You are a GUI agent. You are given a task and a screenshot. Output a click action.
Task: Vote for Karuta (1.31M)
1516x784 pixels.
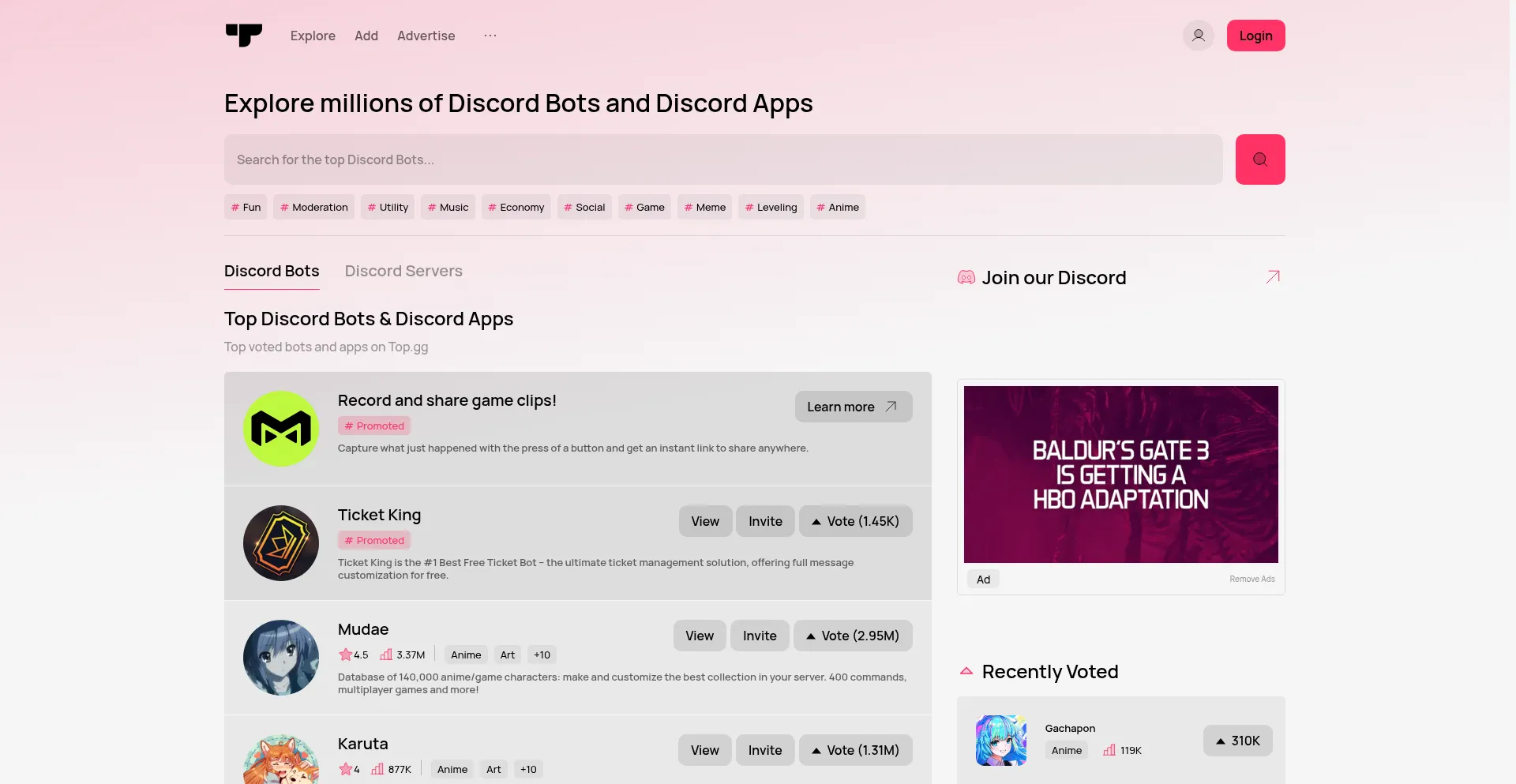pos(856,750)
